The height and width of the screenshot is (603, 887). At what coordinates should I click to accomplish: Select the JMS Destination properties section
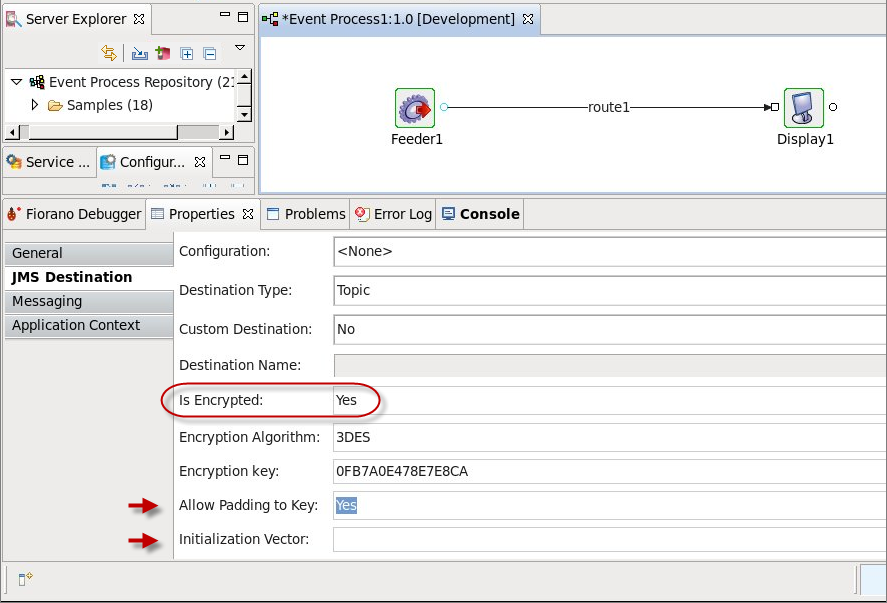click(89, 277)
